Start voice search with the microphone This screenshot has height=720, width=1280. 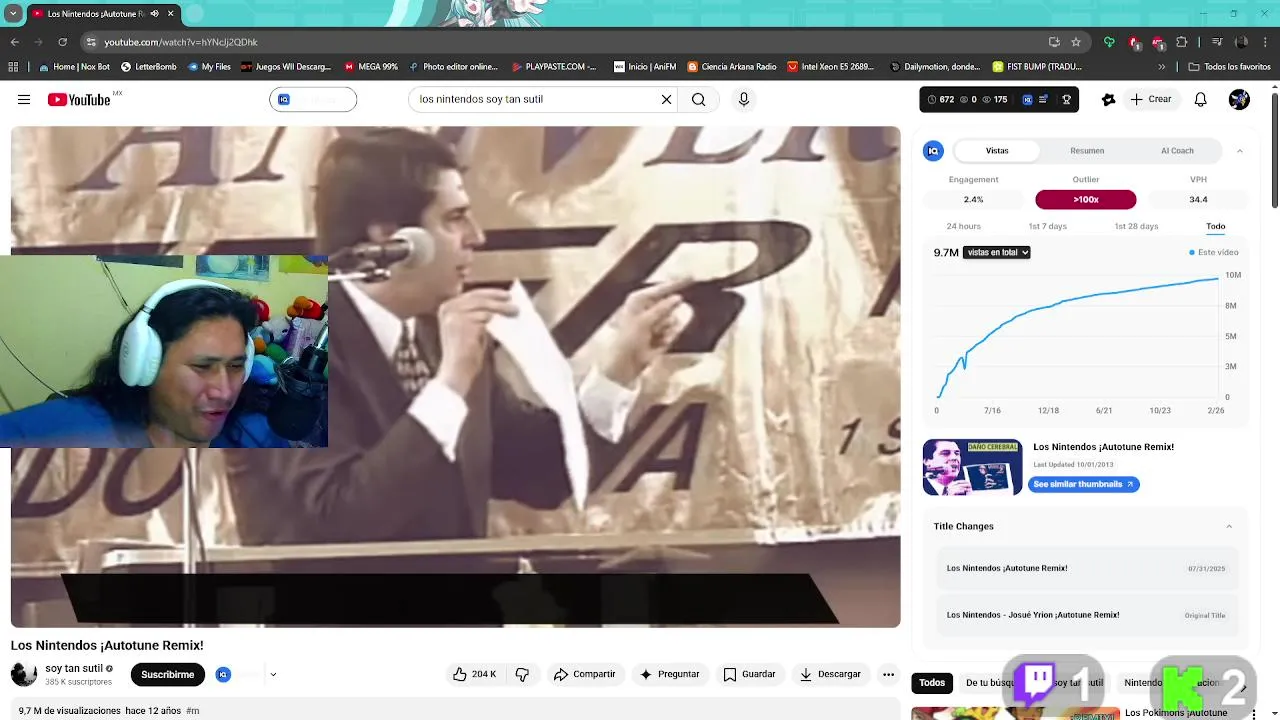pyautogui.click(x=743, y=99)
